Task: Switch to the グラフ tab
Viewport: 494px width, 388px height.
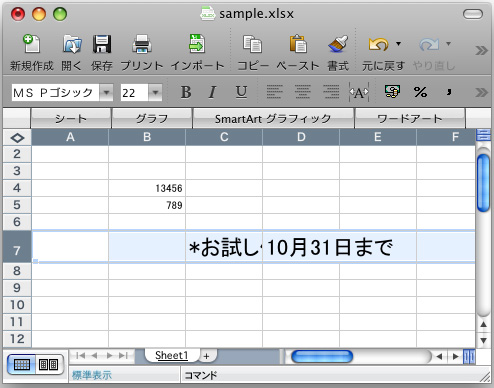Action: coord(152,118)
